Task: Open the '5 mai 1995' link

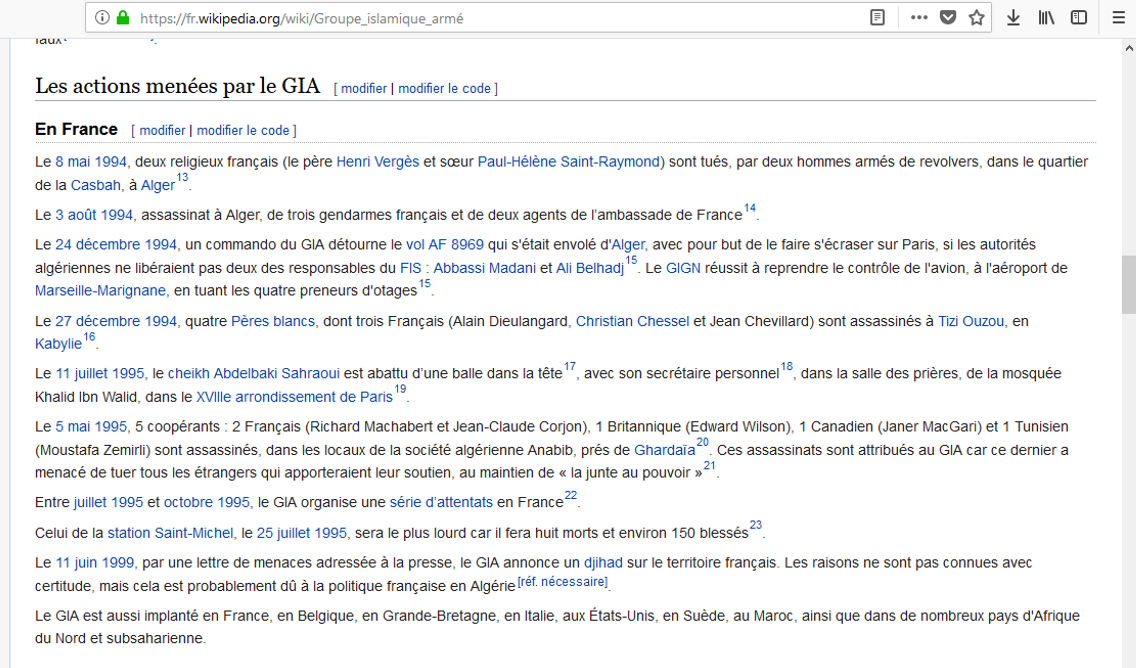Action: click(x=91, y=427)
